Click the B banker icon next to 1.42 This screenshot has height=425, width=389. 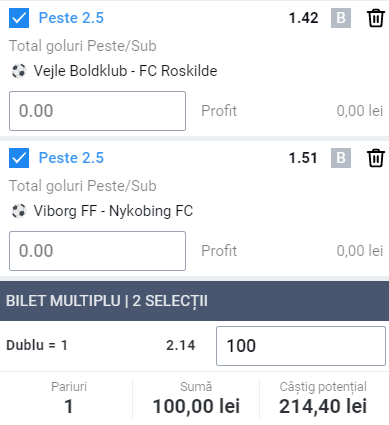point(341,18)
